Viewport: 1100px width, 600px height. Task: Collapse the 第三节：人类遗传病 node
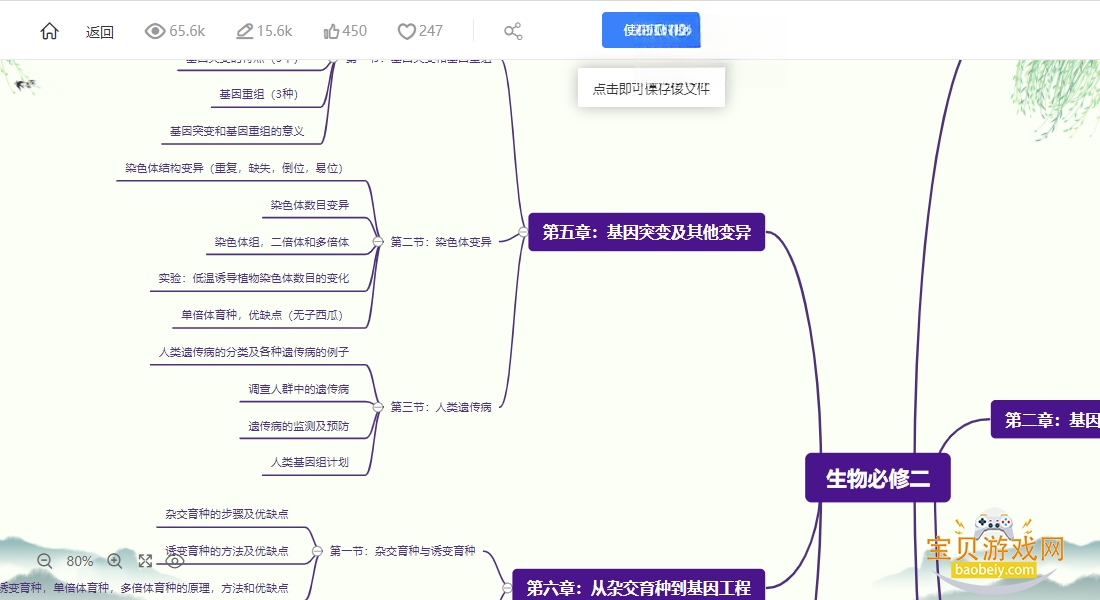pyautogui.click(x=377, y=406)
